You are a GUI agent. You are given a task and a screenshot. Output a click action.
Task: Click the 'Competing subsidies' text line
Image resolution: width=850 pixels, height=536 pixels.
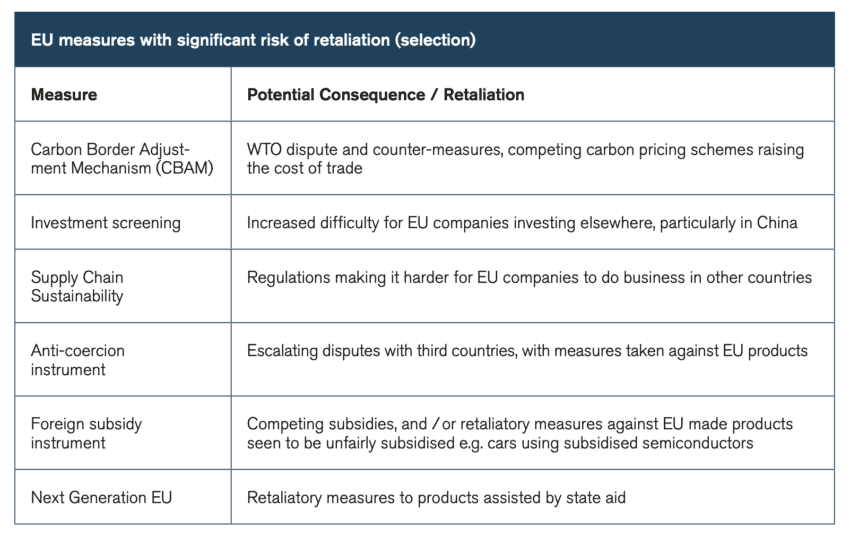click(519, 424)
